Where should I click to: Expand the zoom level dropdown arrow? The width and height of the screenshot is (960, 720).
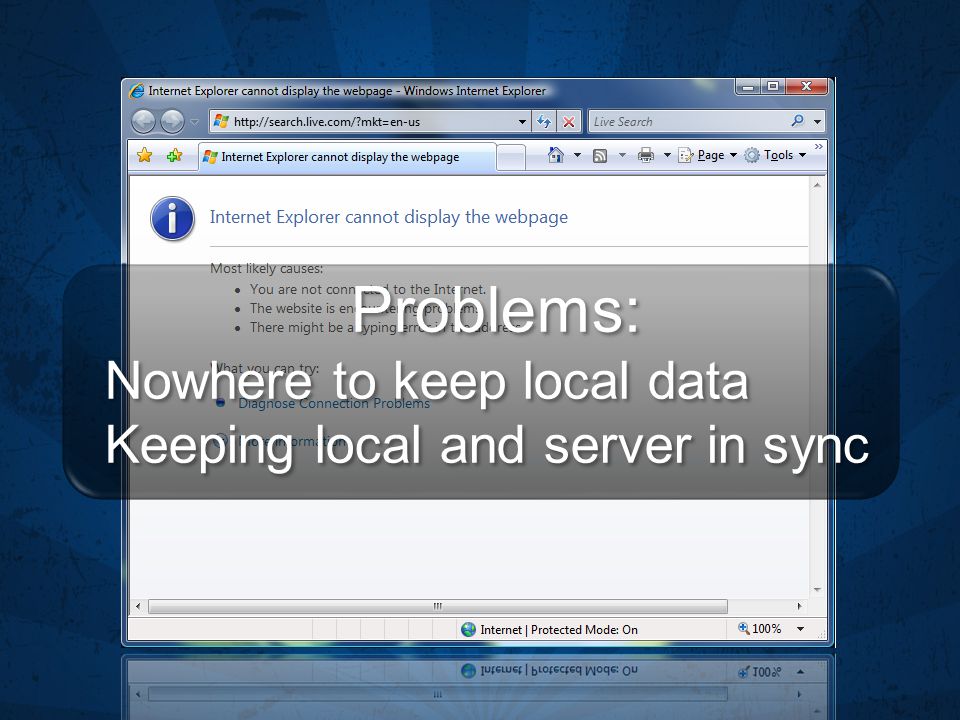click(800, 629)
